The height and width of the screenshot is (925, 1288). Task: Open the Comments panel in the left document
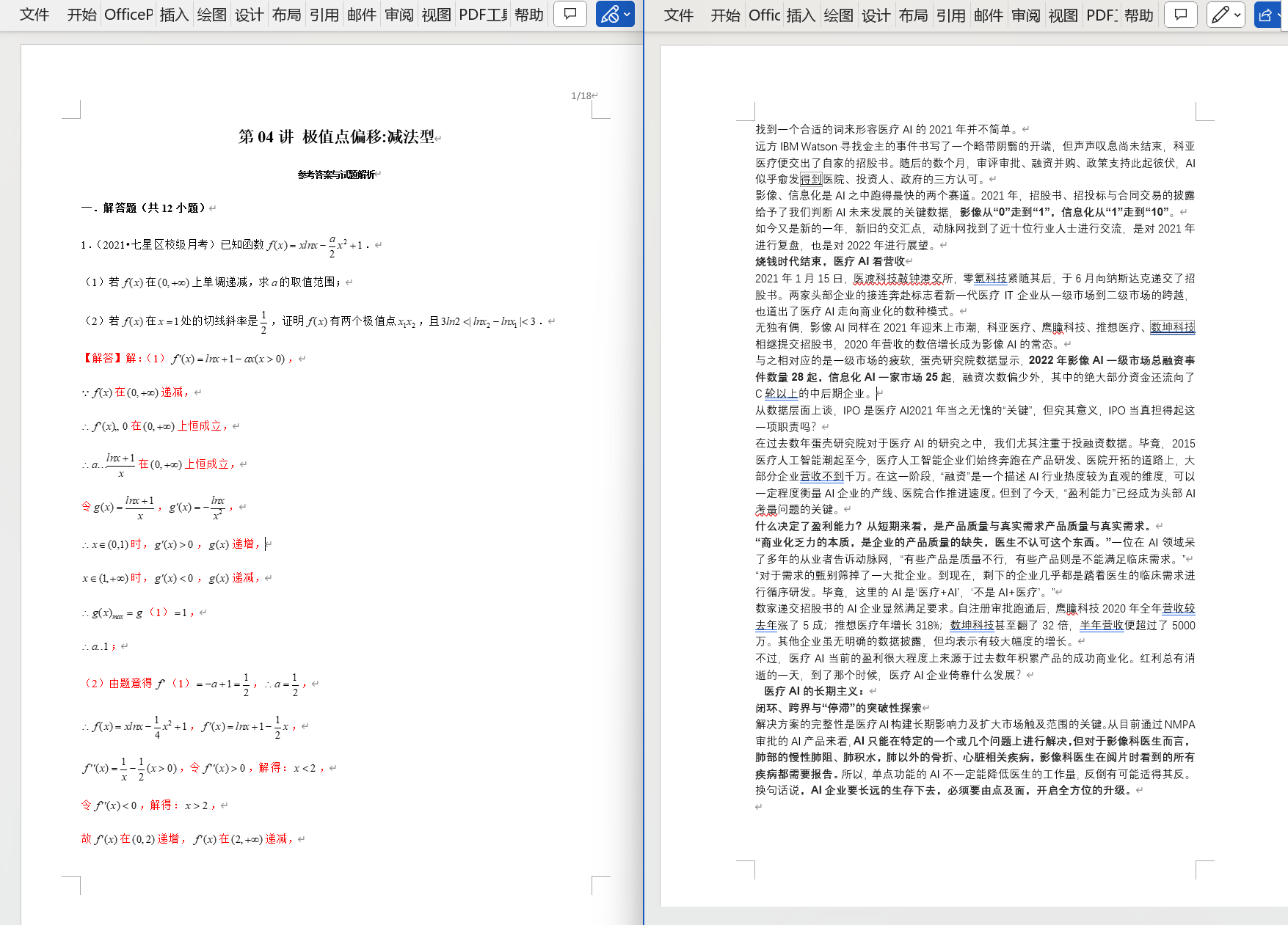click(x=570, y=14)
